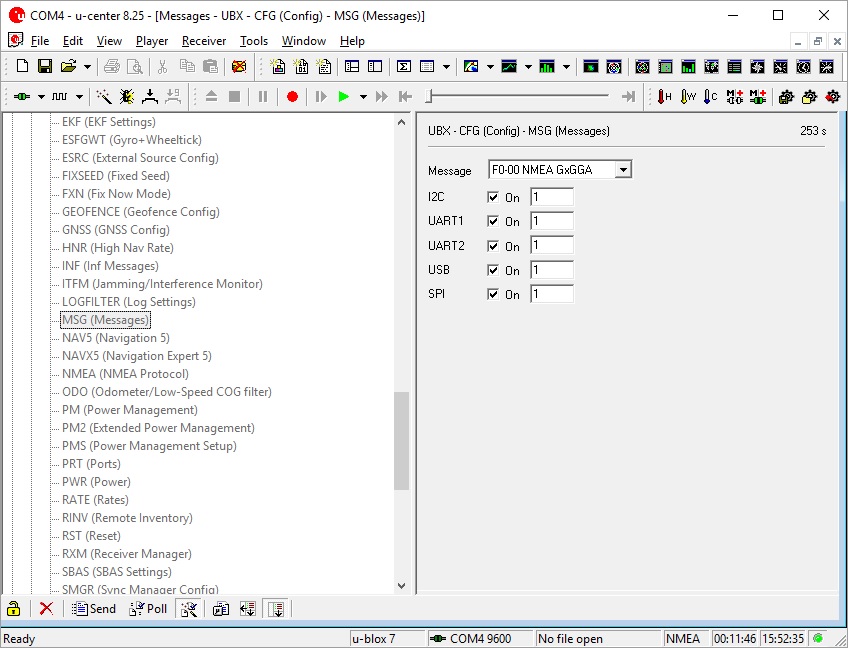
Task: Click the SPI rate input field
Action: coord(552,294)
